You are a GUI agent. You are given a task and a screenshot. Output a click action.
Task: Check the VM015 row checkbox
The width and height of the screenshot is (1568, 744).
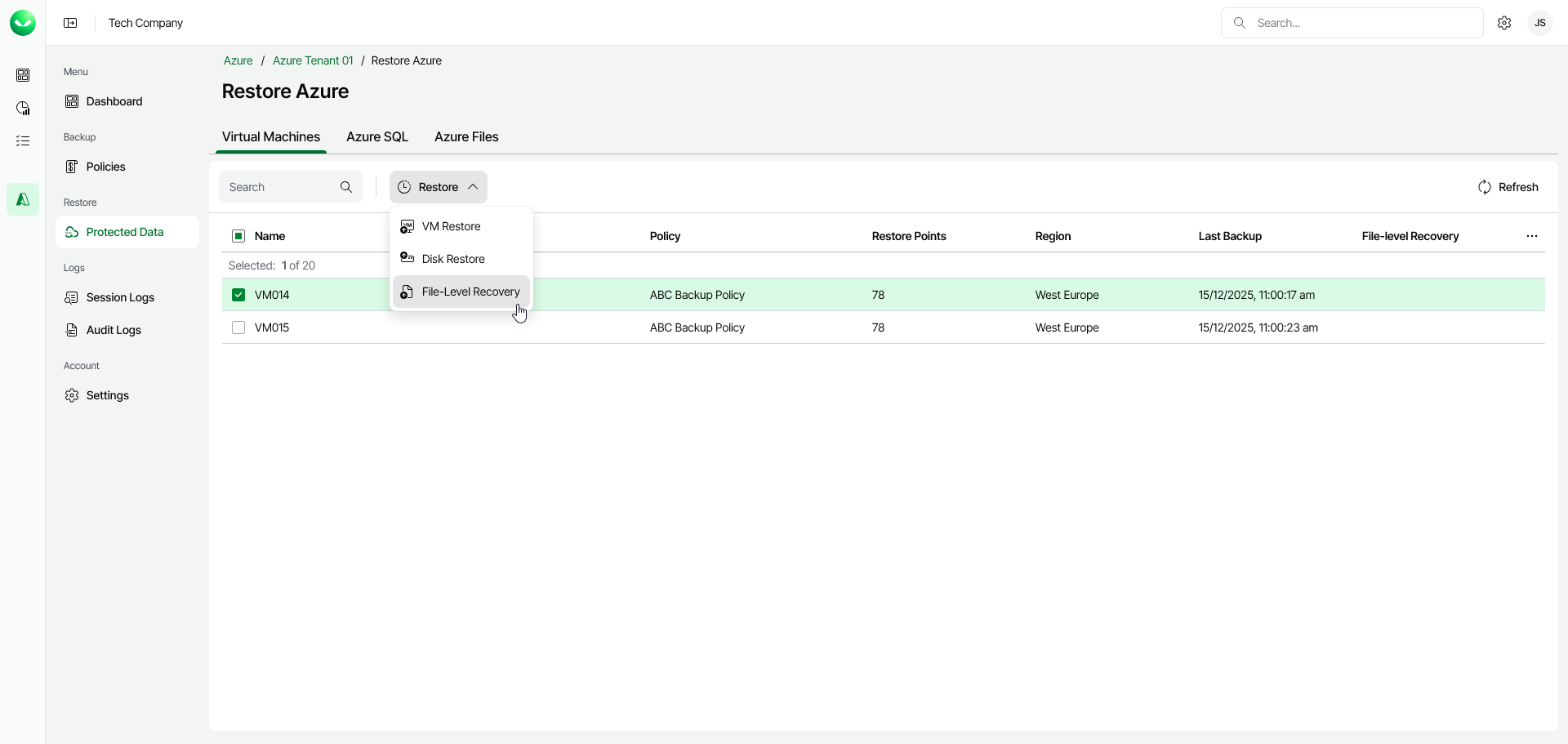(238, 327)
